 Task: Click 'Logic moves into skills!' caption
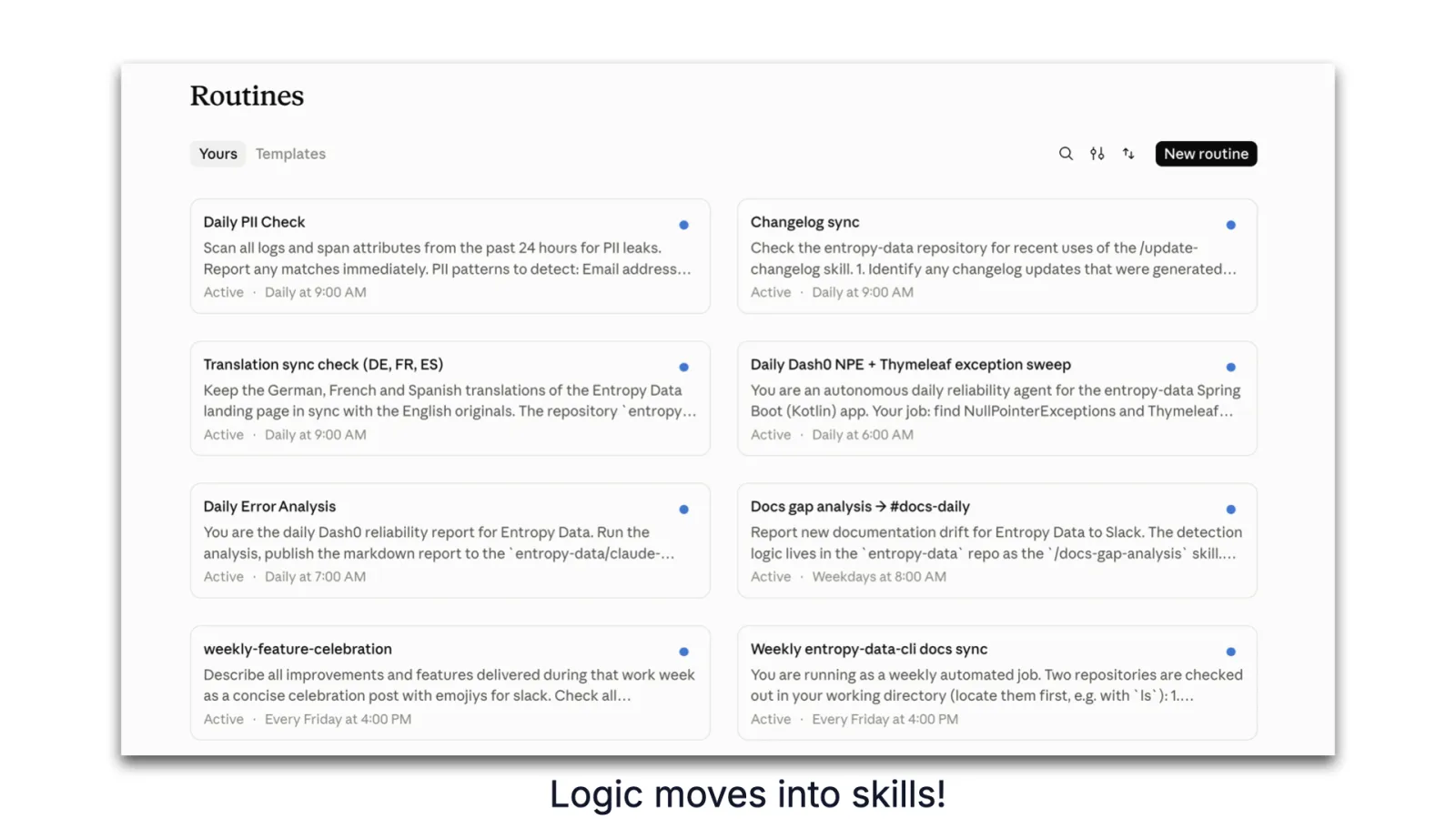coord(747,794)
